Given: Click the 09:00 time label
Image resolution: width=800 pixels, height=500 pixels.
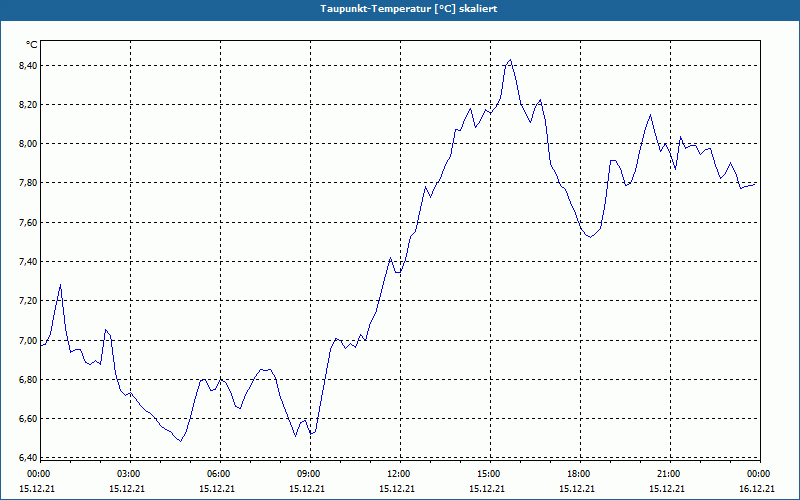Looking at the screenshot, I should coord(310,474).
